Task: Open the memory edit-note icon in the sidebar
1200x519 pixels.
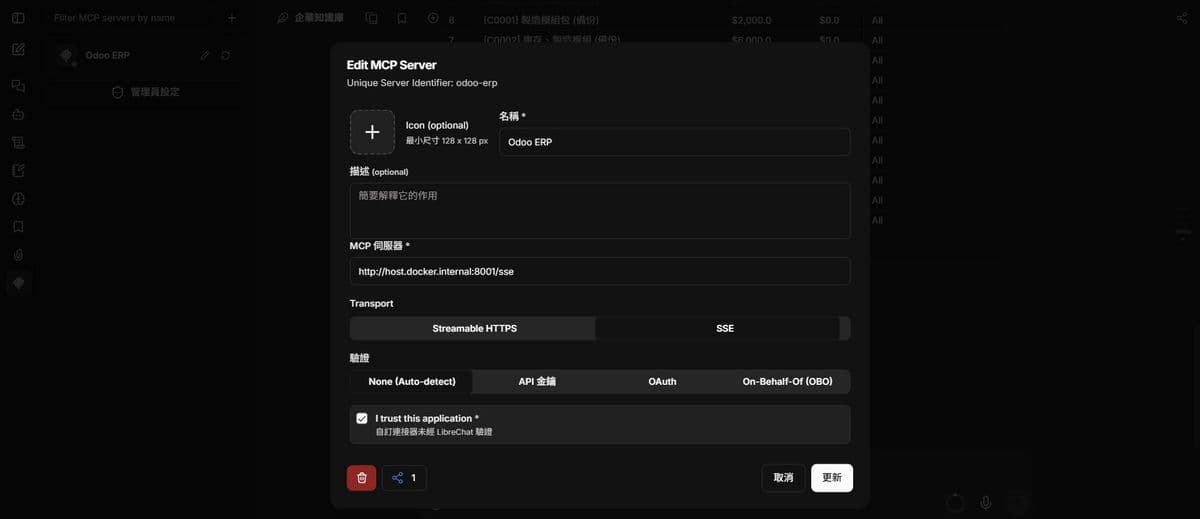Action: point(18,170)
